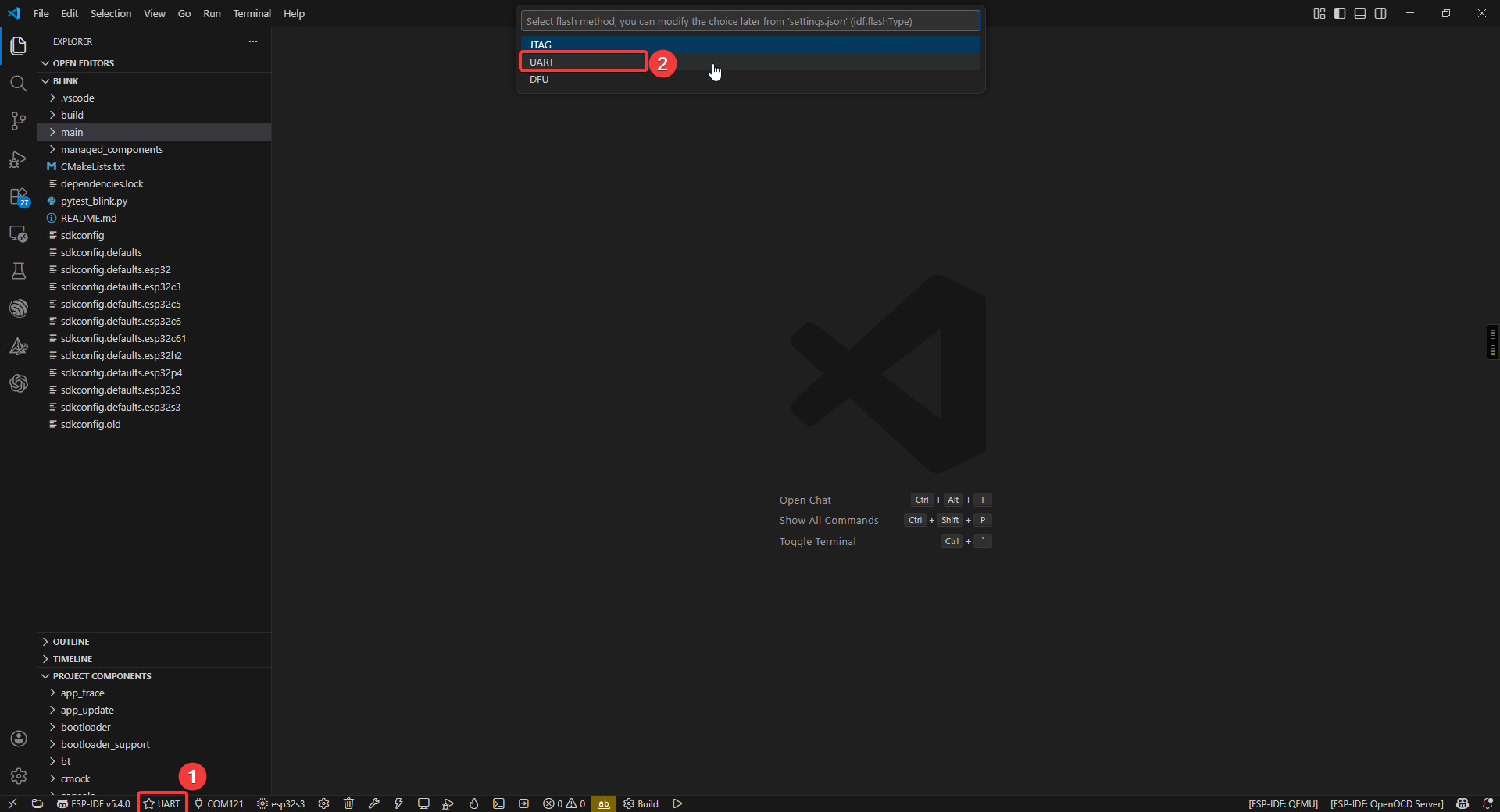Image resolution: width=1500 pixels, height=812 pixels.
Task: Click the Build, Flash and Monitor flame icon
Action: coord(473,803)
